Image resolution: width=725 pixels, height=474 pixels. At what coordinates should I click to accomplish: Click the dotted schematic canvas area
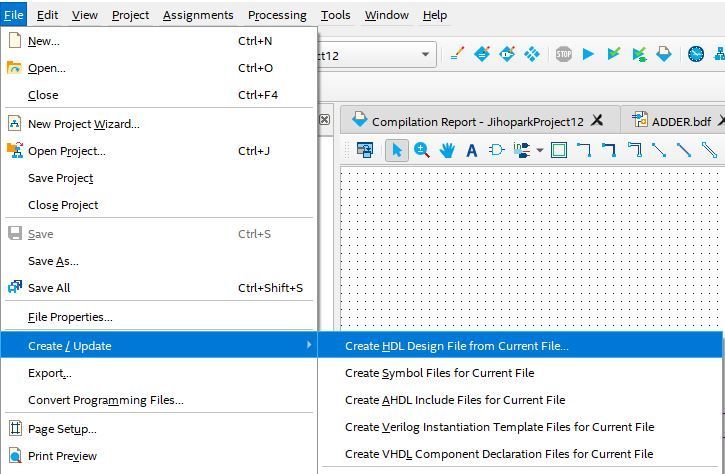pos(532,247)
